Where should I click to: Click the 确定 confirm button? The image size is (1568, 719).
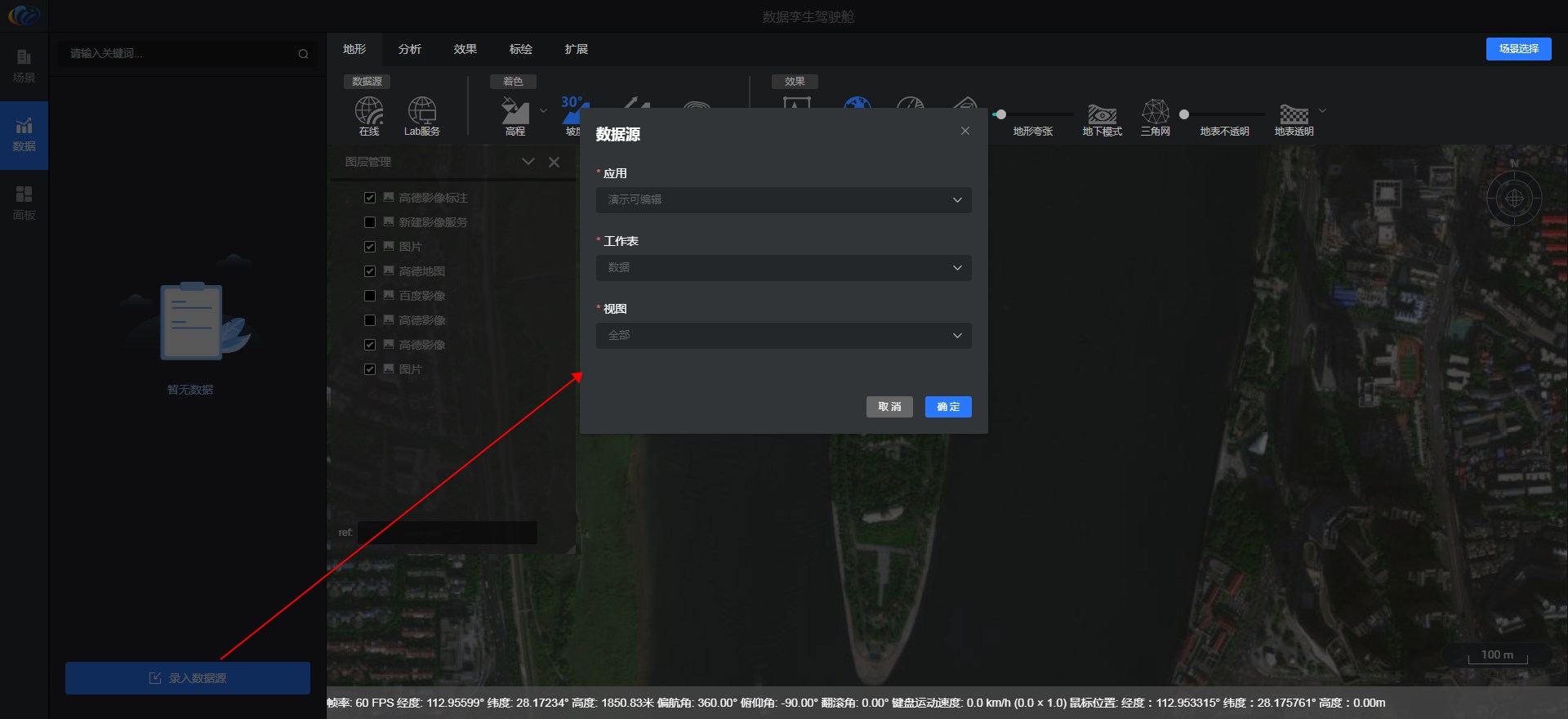click(x=947, y=407)
